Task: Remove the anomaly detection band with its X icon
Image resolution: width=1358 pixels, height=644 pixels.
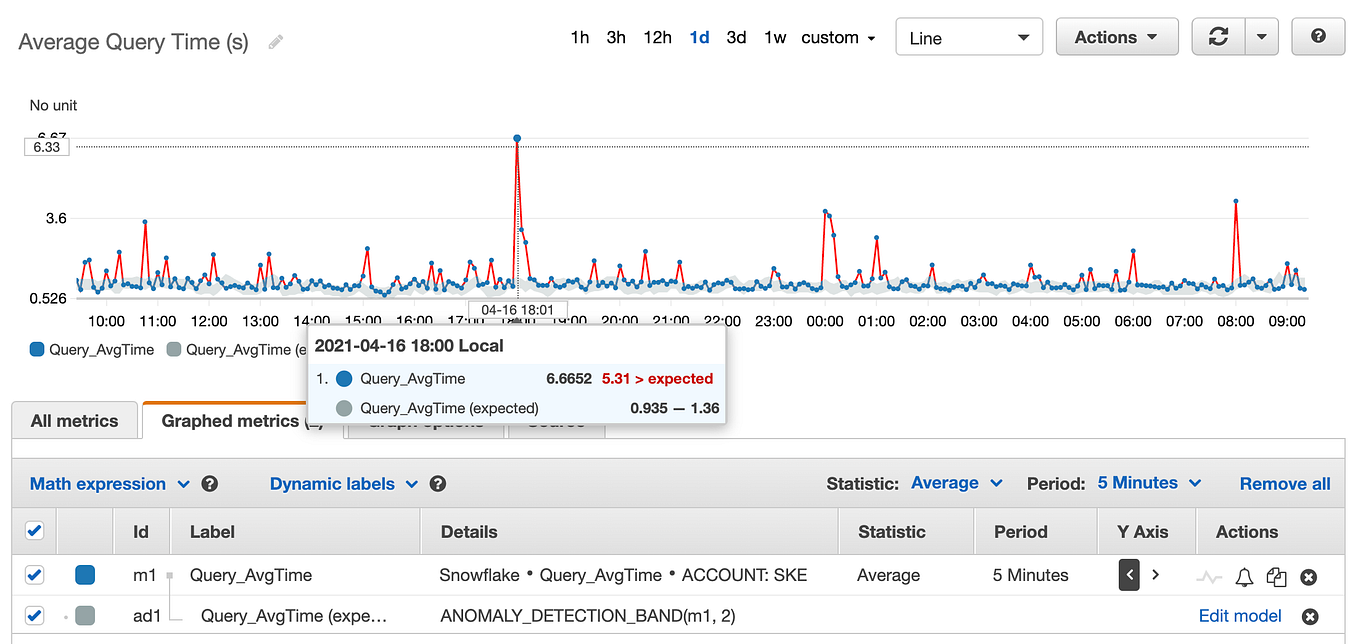Action: click(1309, 616)
